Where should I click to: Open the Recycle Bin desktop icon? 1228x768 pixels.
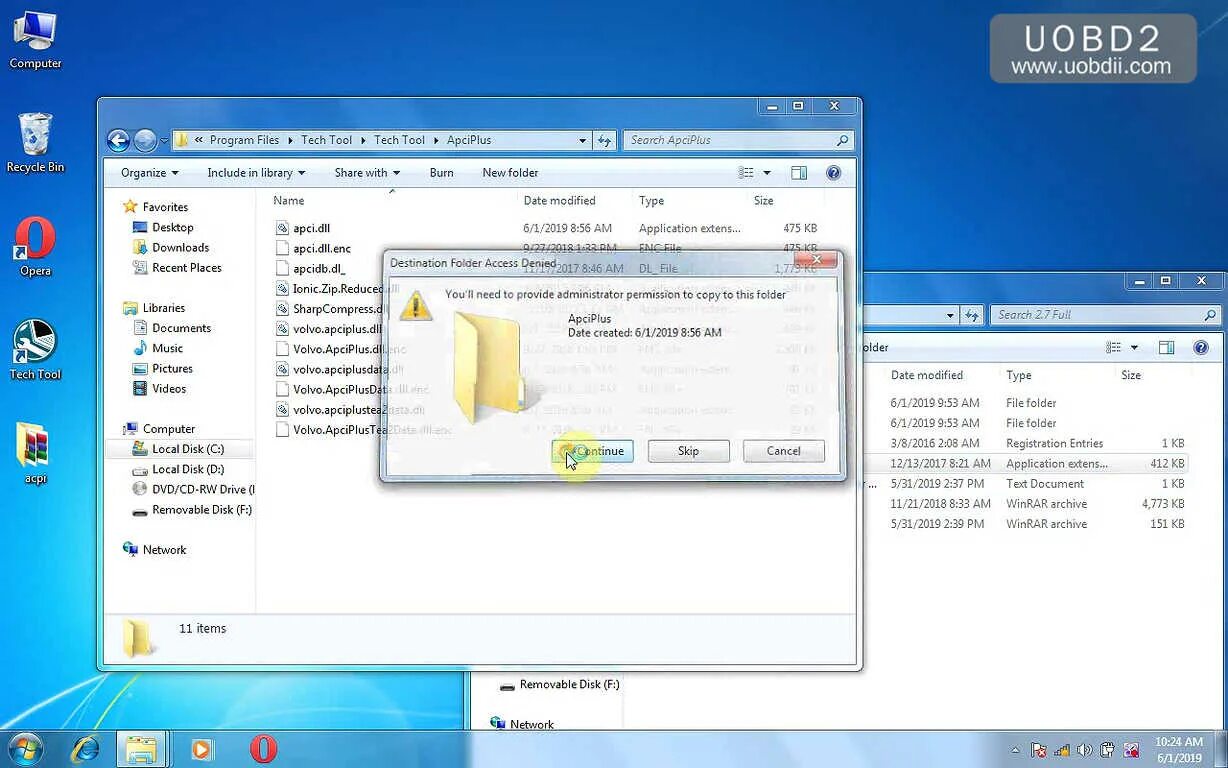tap(35, 143)
